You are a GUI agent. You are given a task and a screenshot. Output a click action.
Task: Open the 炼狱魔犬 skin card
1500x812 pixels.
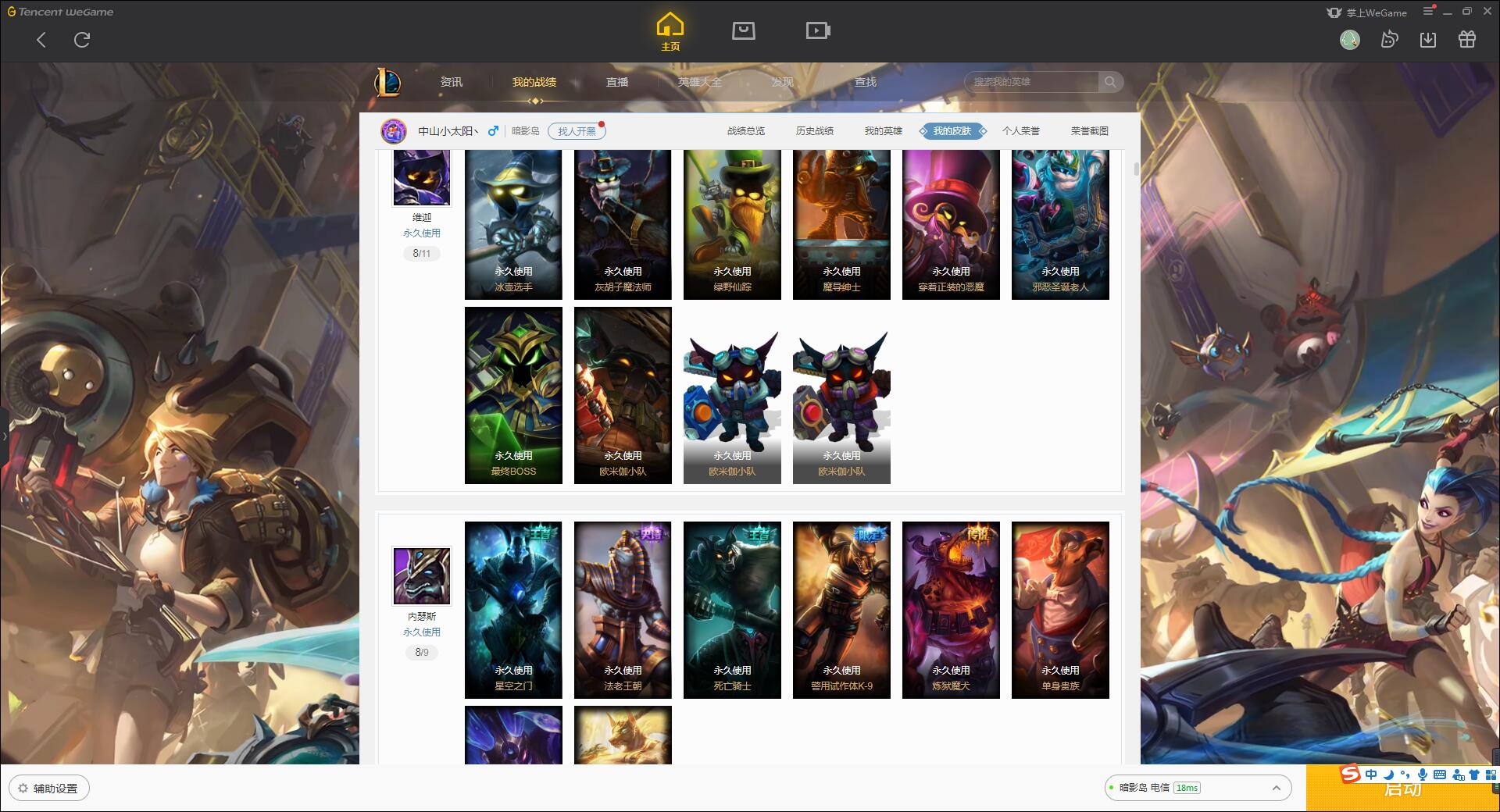951,610
